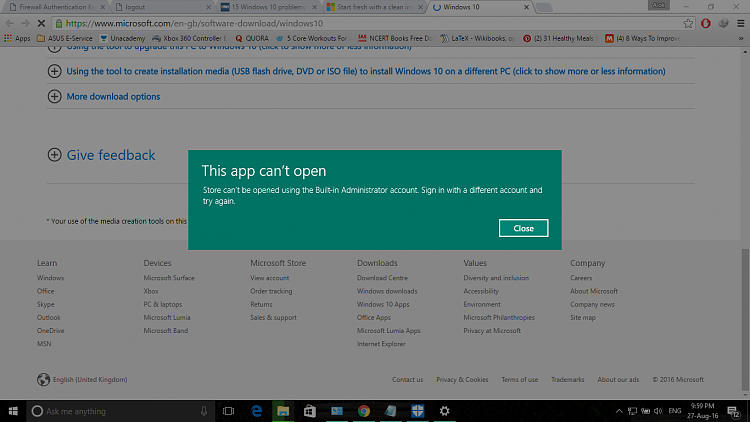The width and height of the screenshot is (750, 422).
Task: Open Task View on taskbar
Action: tap(228, 411)
